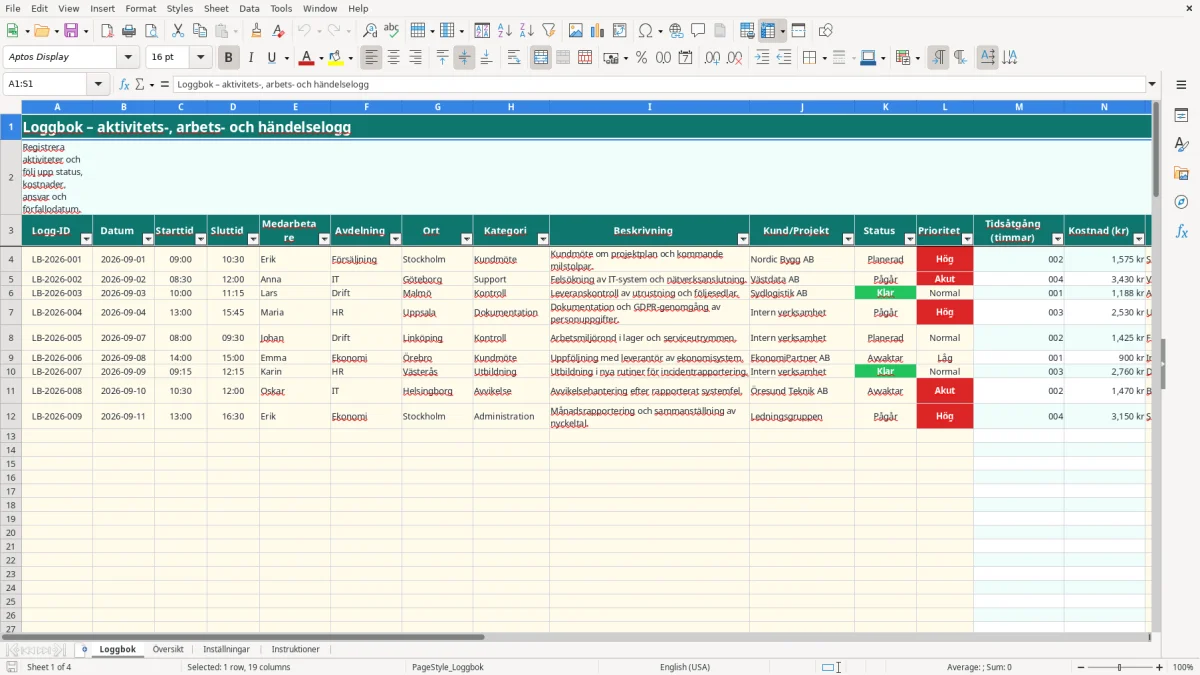Toggle Bold formatting
Screen dimensions: 1200x675
click(229, 58)
